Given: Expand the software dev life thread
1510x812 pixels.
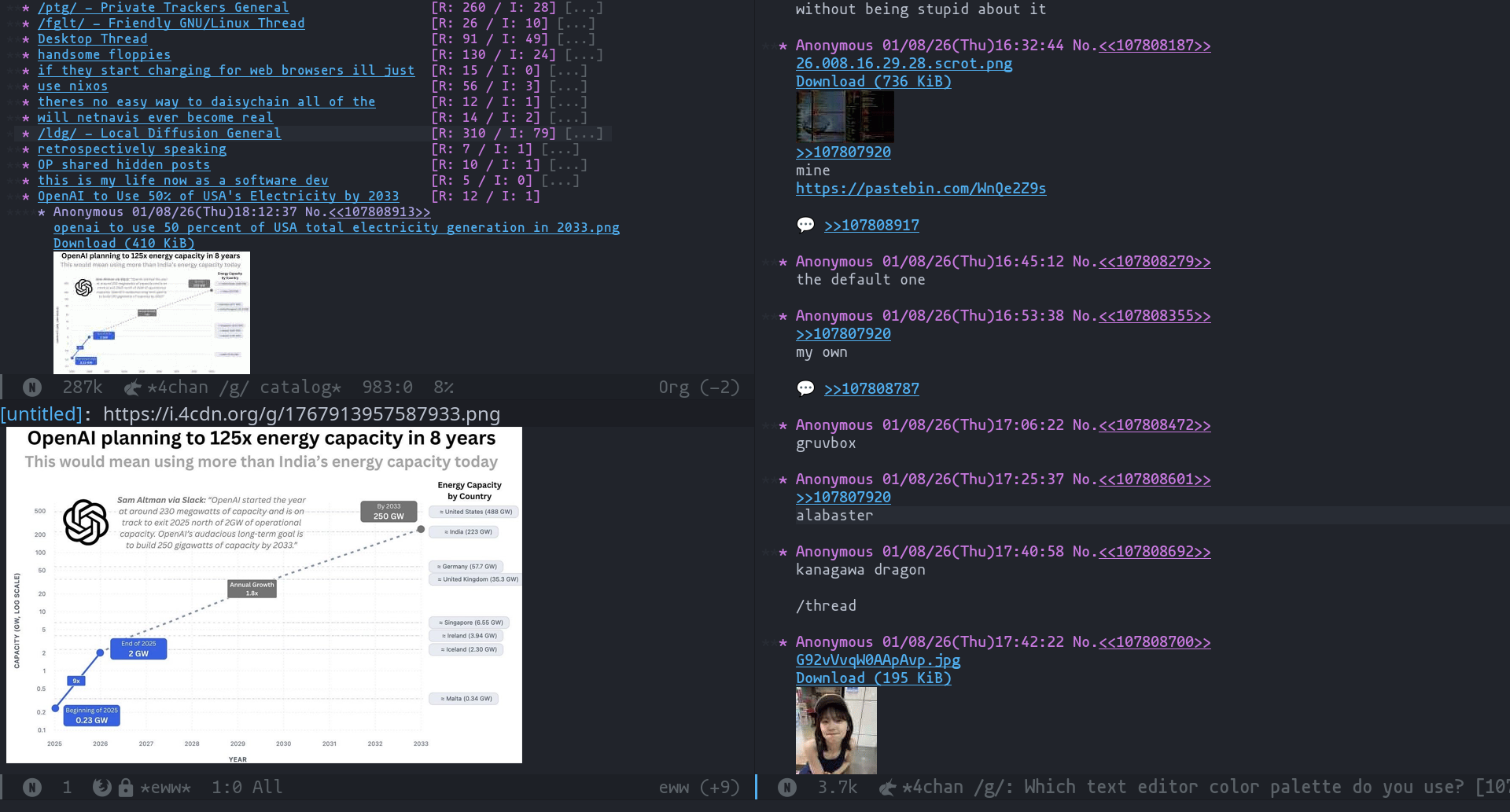Looking at the screenshot, I should point(560,181).
